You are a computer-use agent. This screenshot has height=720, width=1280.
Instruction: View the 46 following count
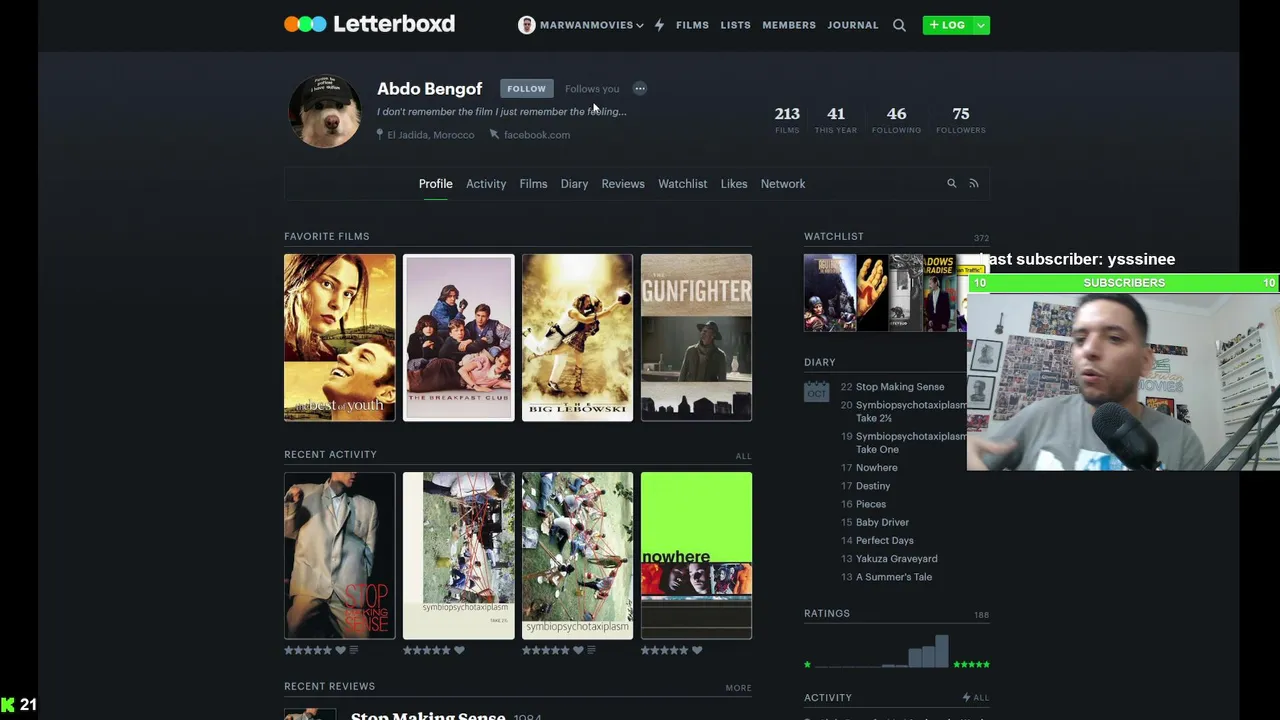(x=896, y=119)
